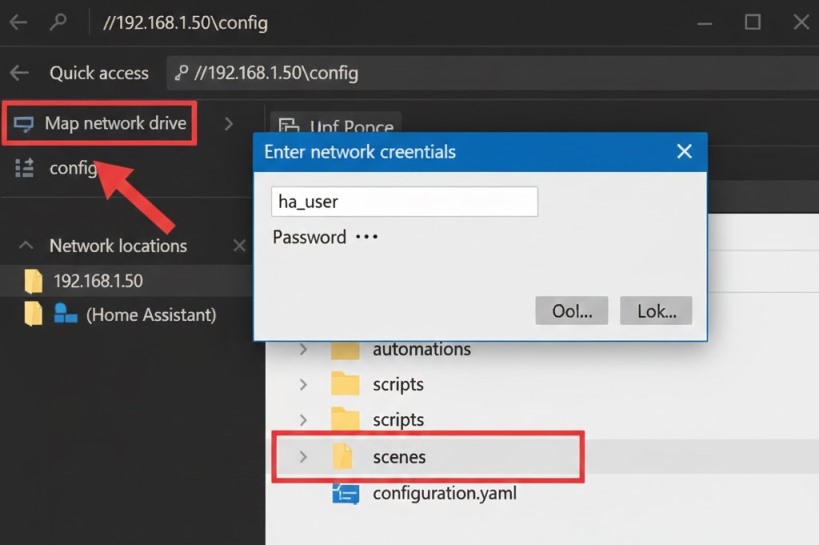Click the username field containing ha_user

pyautogui.click(x=404, y=201)
